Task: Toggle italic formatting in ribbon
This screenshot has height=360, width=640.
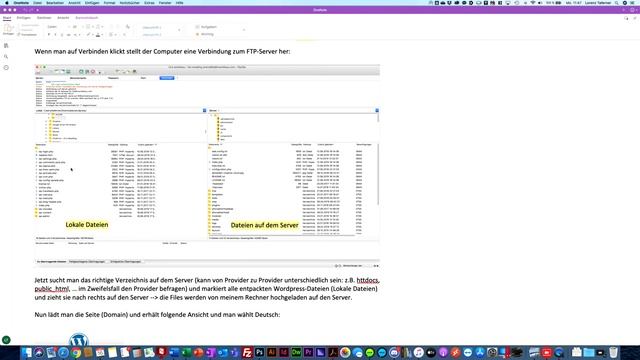Action: (x=56, y=35)
